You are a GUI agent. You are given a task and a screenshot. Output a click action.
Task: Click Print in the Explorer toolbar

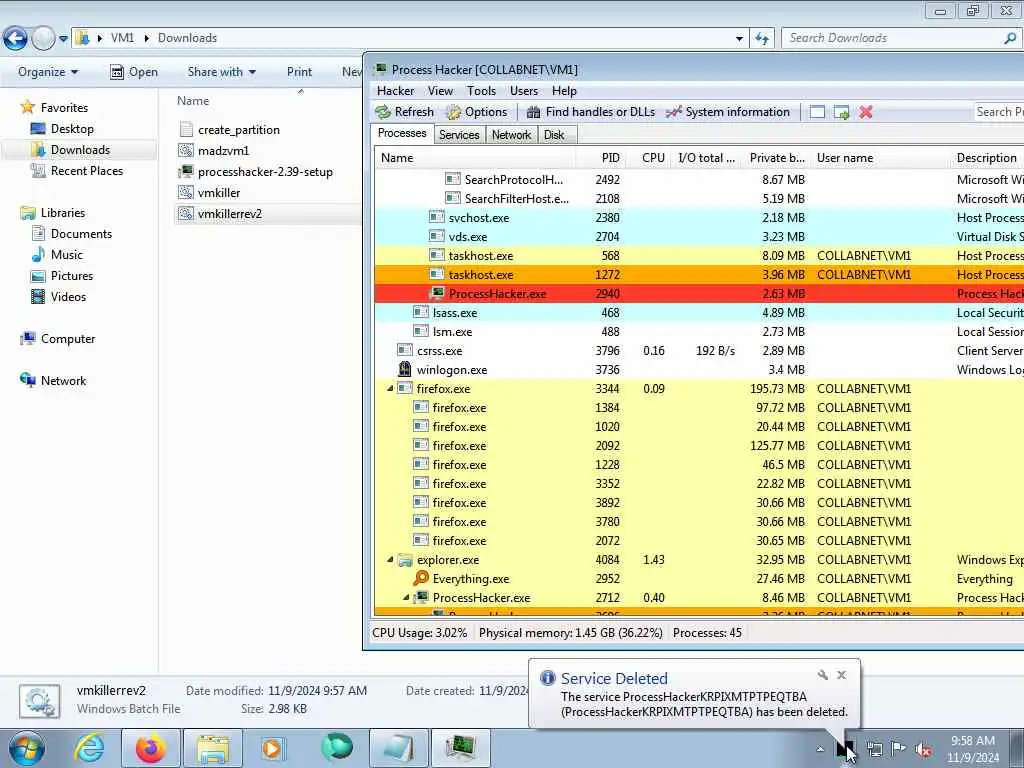pyautogui.click(x=299, y=72)
